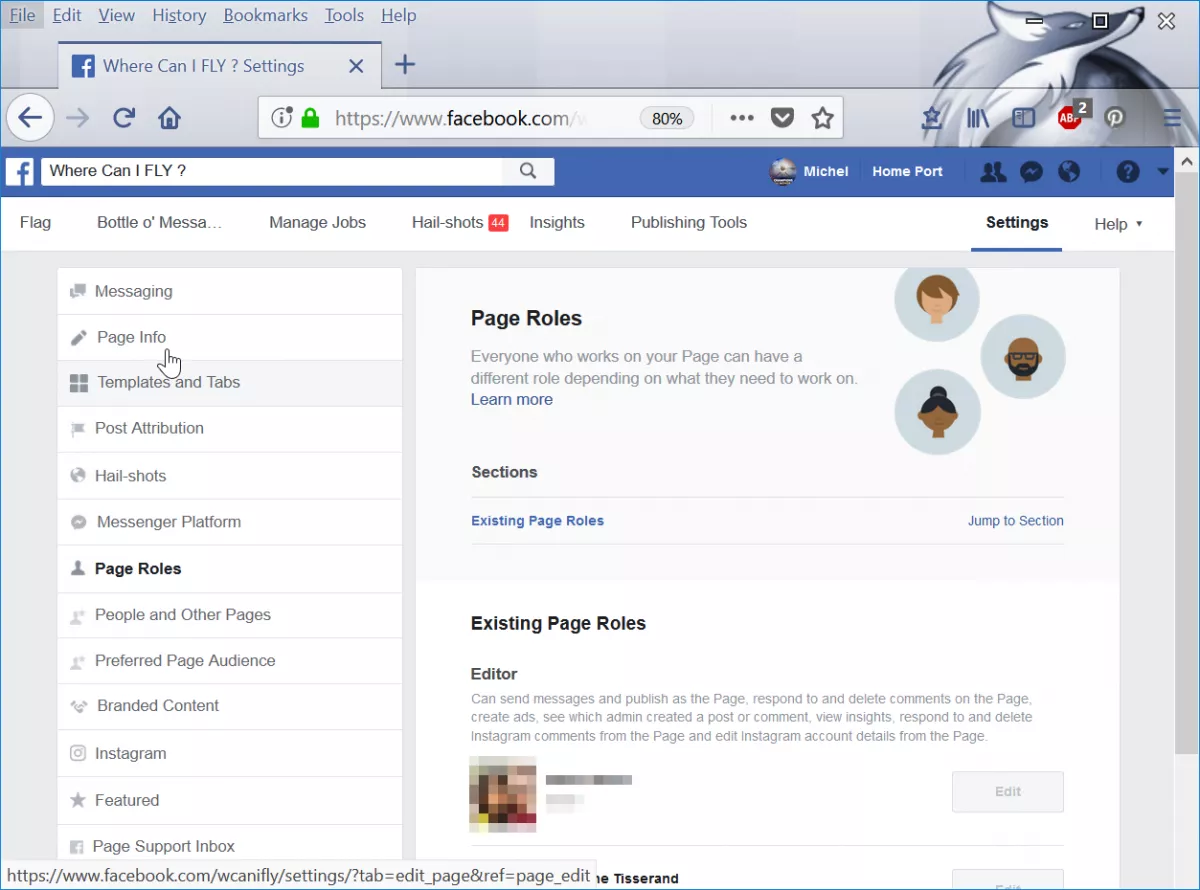This screenshot has width=1200, height=890.
Task: Click Michel profile link in blue bar
Action: pos(826,171)
